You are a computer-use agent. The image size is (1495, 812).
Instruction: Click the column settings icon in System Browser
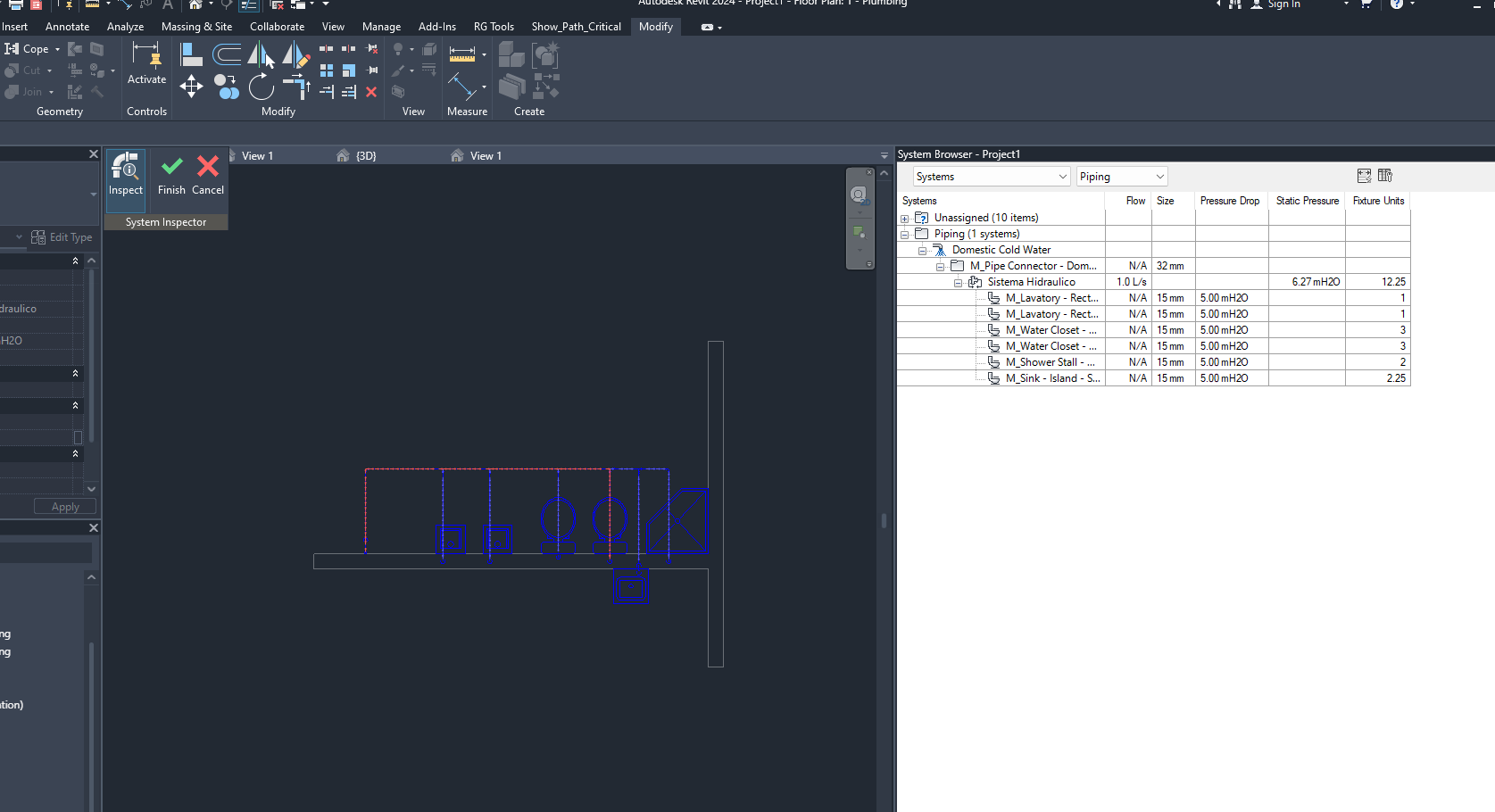tap(1385, 176)
